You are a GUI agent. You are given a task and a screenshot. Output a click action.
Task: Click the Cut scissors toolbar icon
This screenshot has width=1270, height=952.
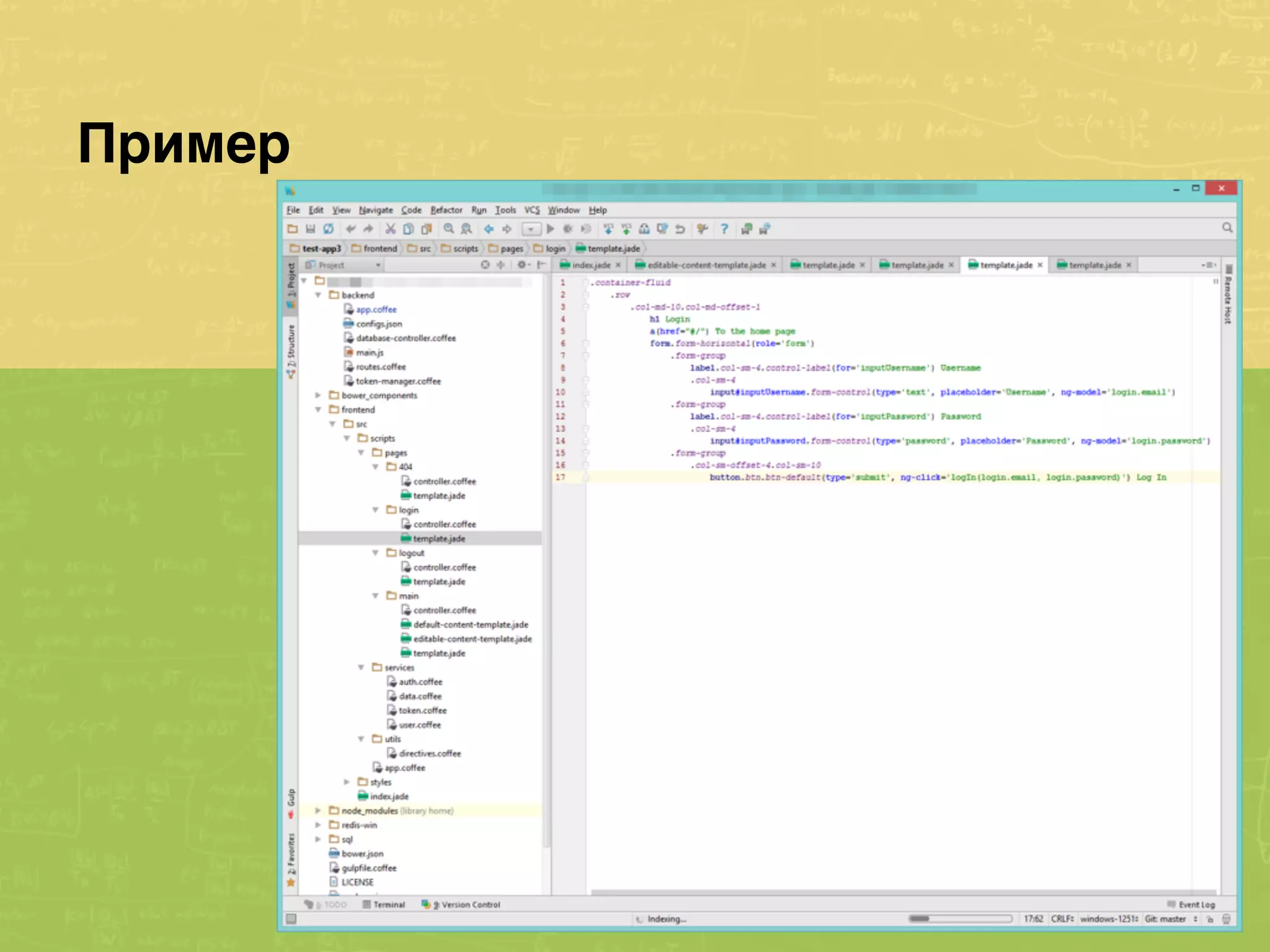[391, 229]
